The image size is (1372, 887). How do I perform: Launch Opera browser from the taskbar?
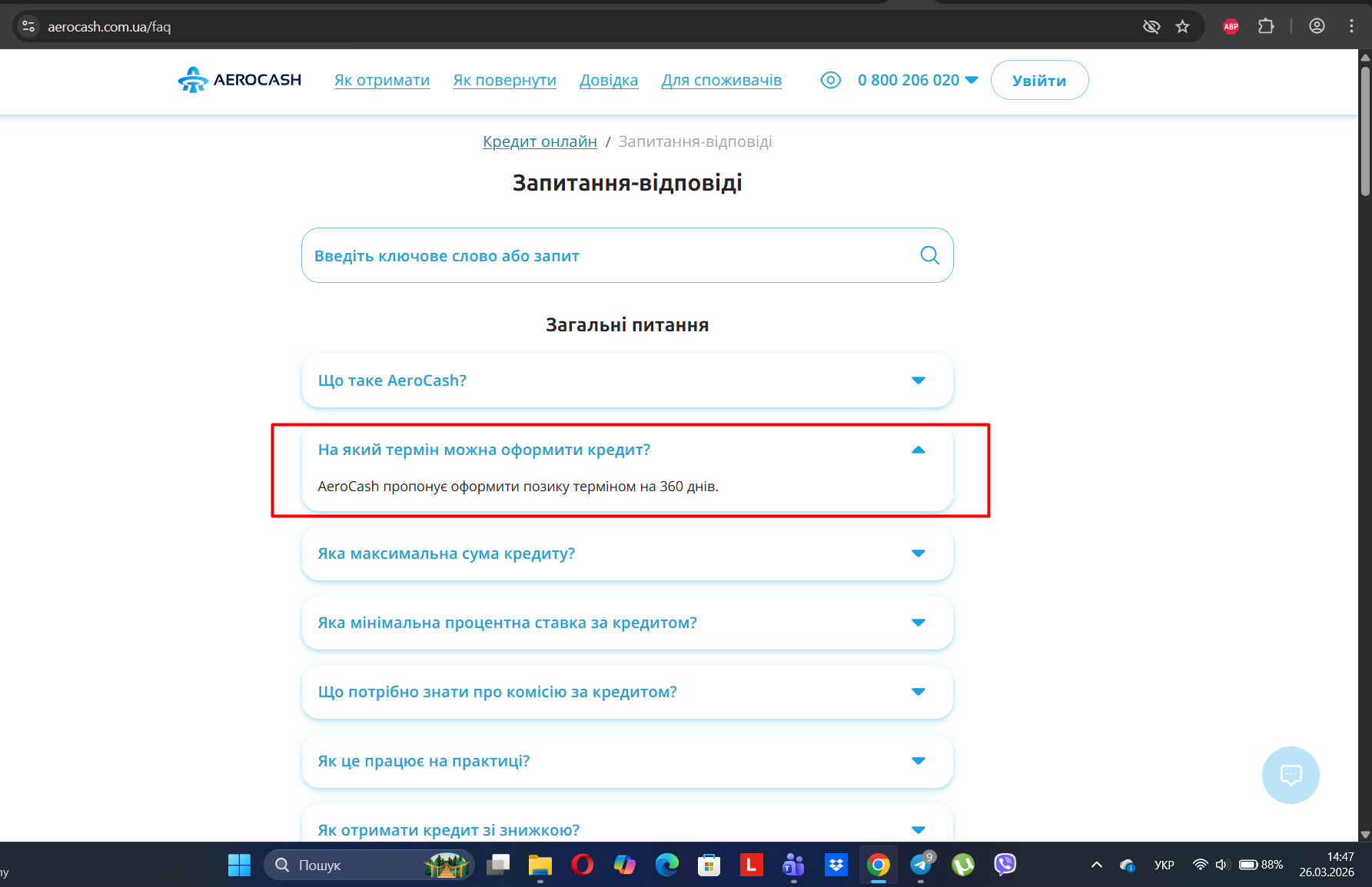point(583,865)
